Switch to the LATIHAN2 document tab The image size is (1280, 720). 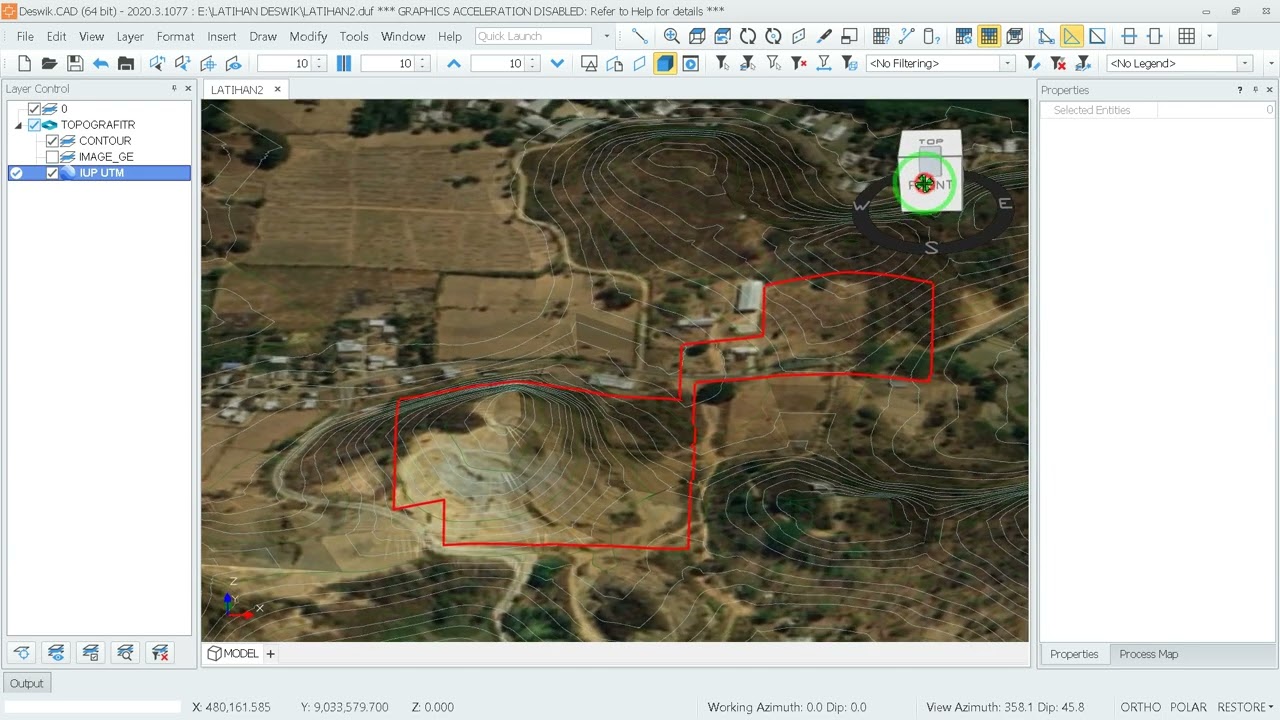coord(237,90)
